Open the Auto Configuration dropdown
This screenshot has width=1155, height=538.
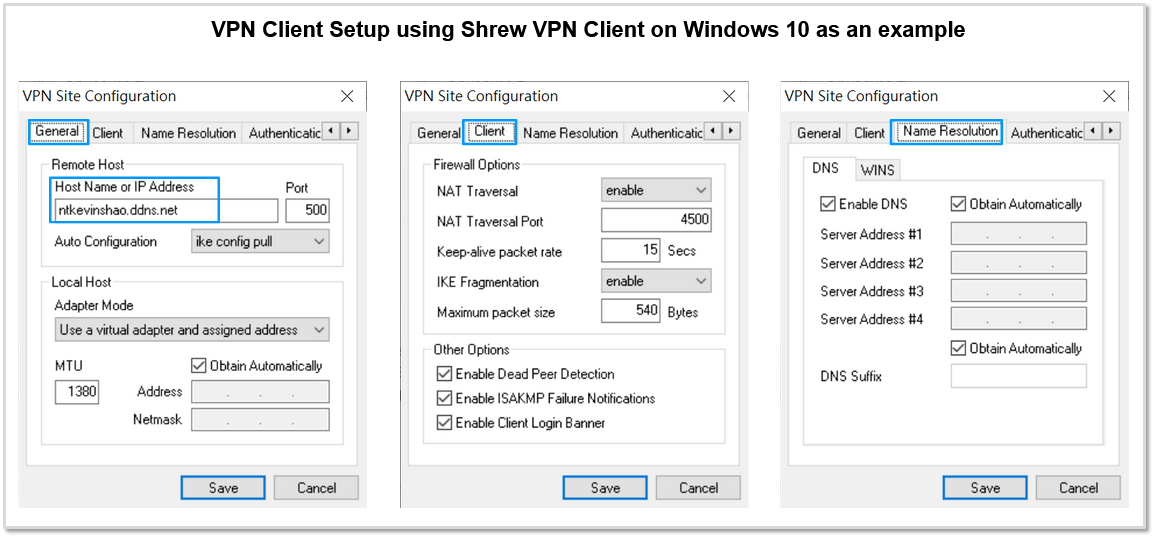coord(259,241)
